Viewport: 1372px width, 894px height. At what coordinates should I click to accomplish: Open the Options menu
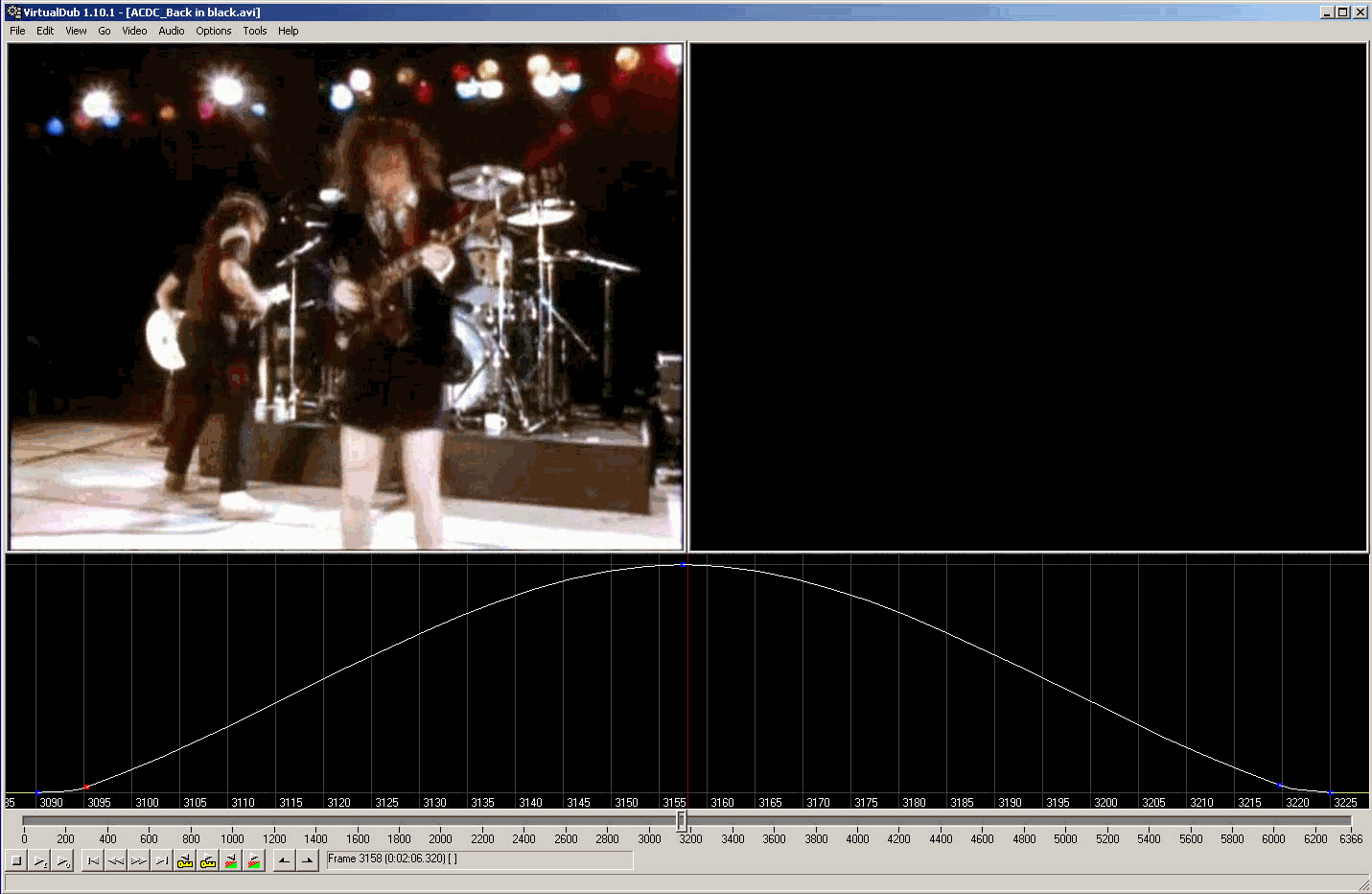214,31
